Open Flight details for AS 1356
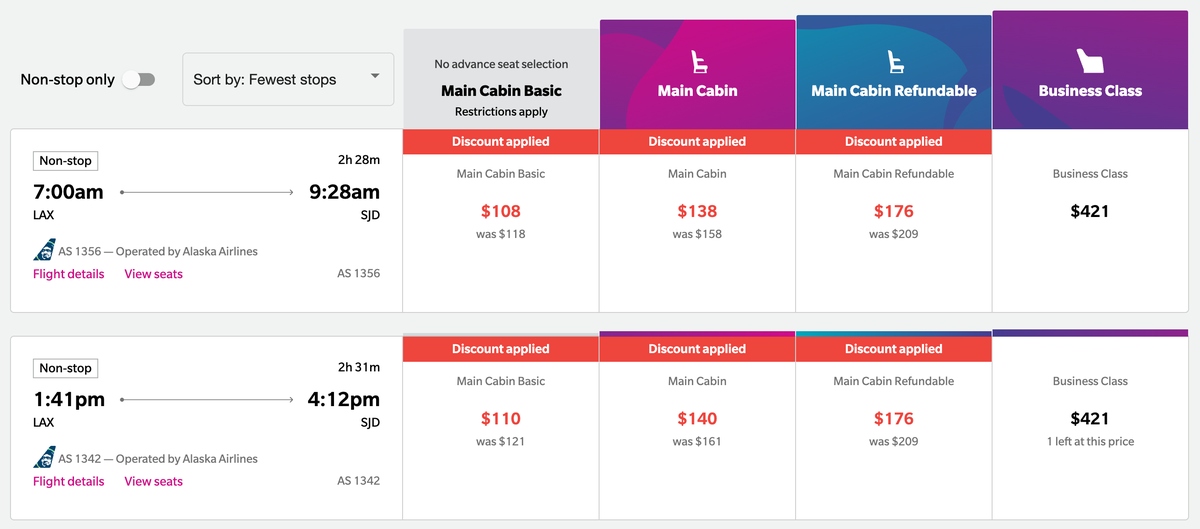Image resolution: width=1200 pixels, height=529 pixels. click(x=68, y=274)
